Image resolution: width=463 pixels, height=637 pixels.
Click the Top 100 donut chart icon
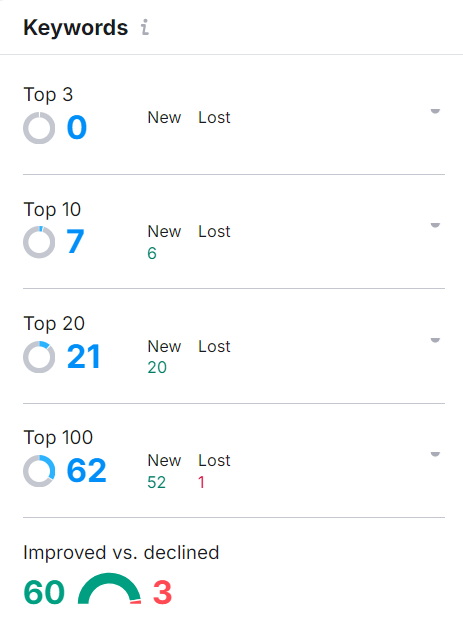point(39,471)
